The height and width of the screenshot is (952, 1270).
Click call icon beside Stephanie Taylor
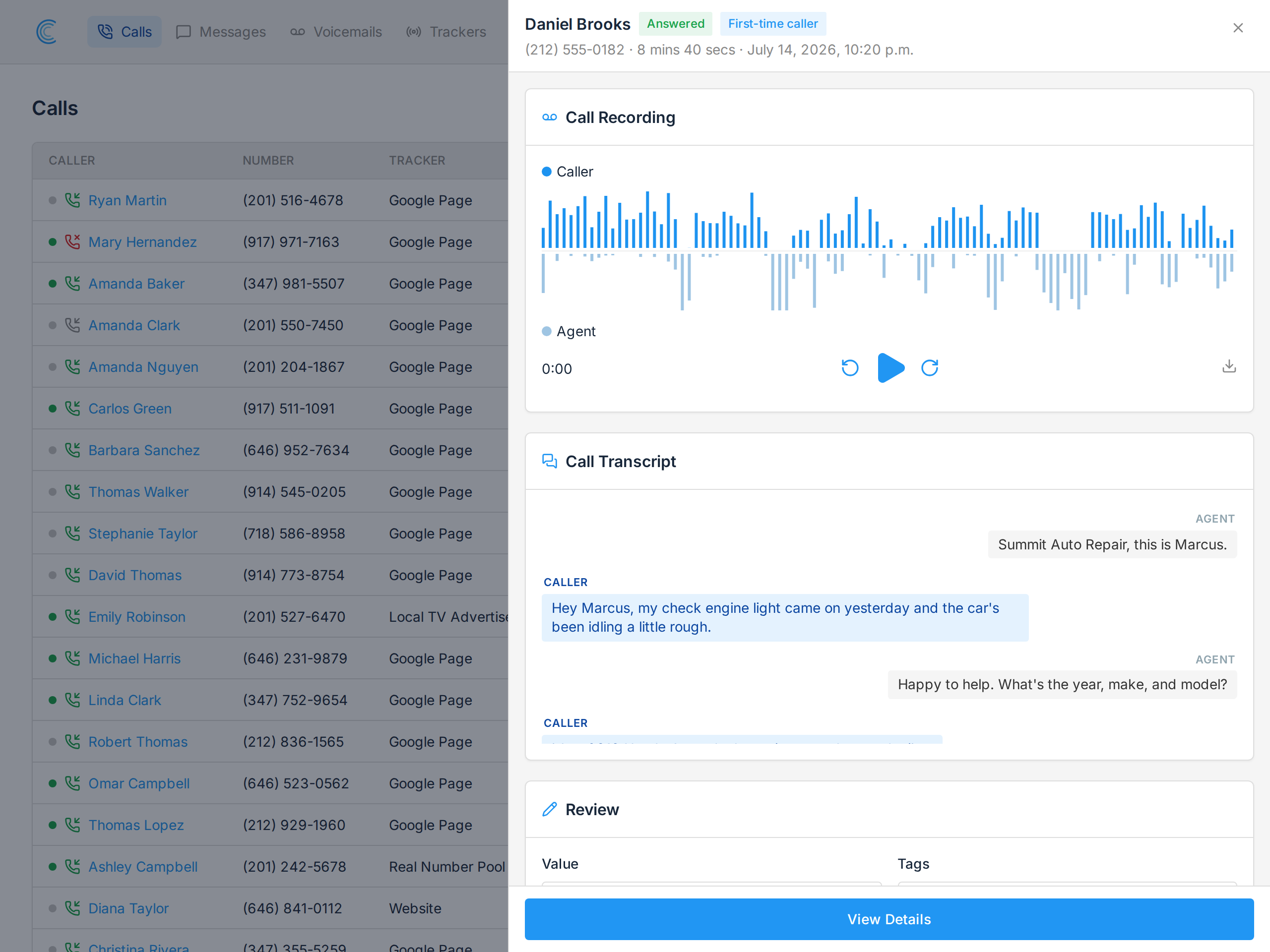(72, 533)
